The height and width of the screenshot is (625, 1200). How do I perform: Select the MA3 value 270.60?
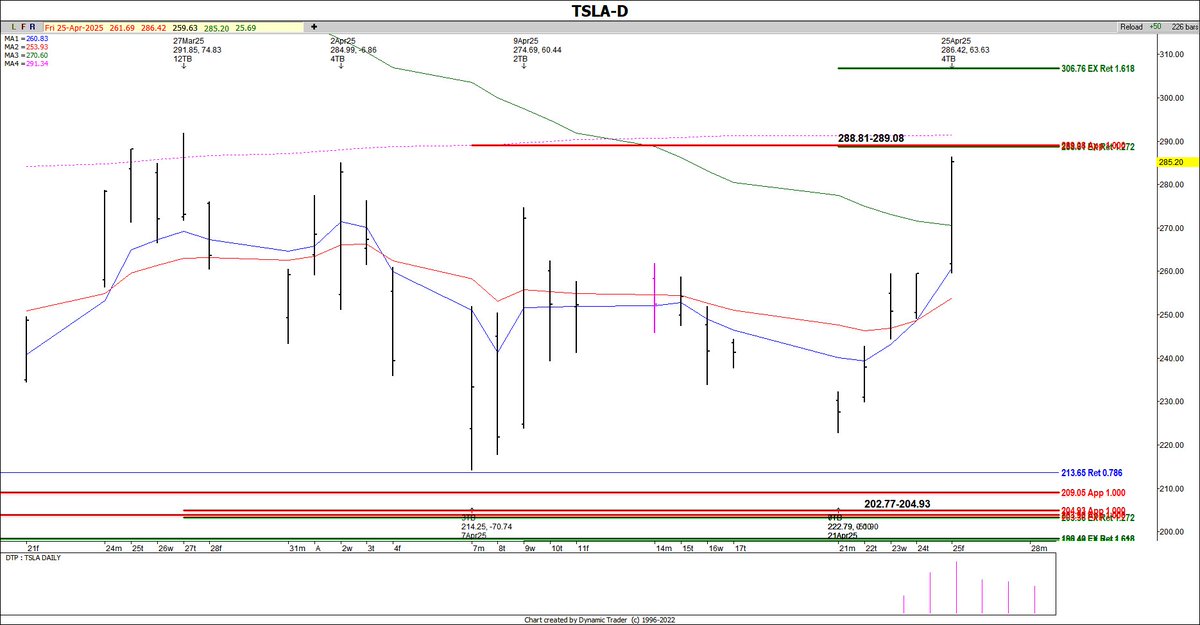click(x=37, y=55)
